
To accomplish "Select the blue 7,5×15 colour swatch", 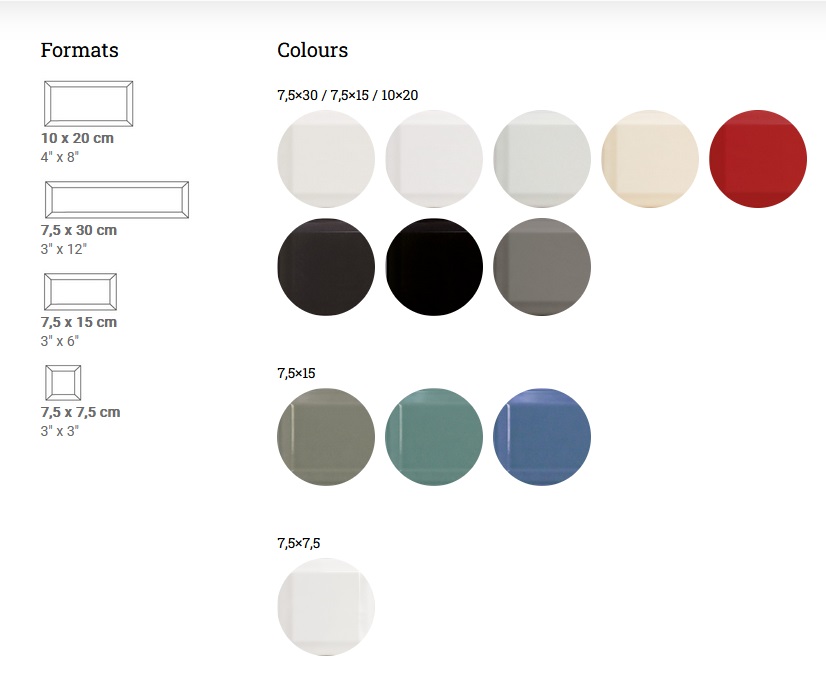I will (542, 437).
